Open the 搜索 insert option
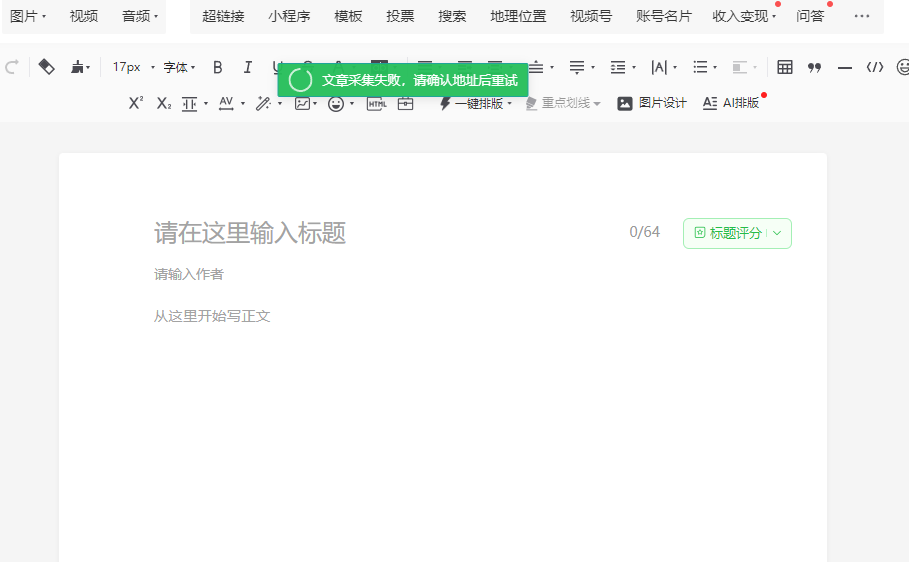The width and height of the screenshot is (909, 562). 452,16
